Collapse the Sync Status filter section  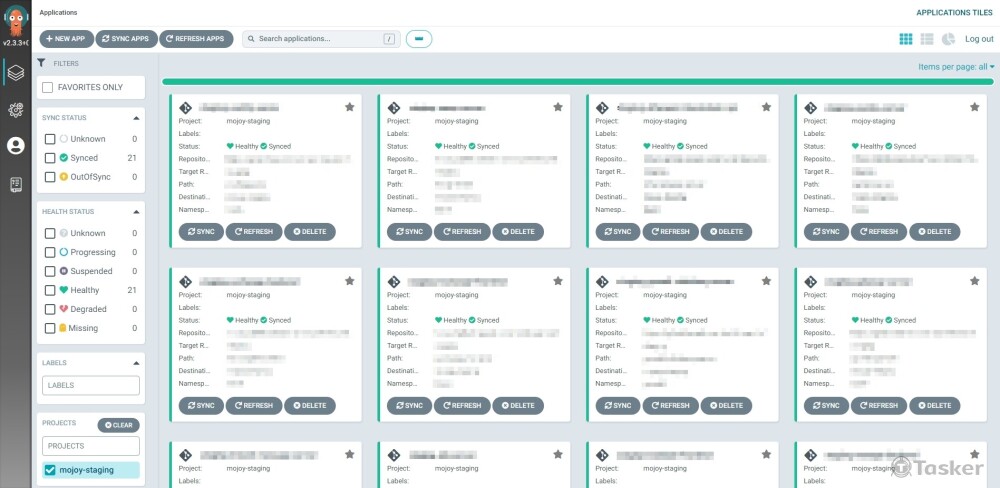[x=136, y=118]
